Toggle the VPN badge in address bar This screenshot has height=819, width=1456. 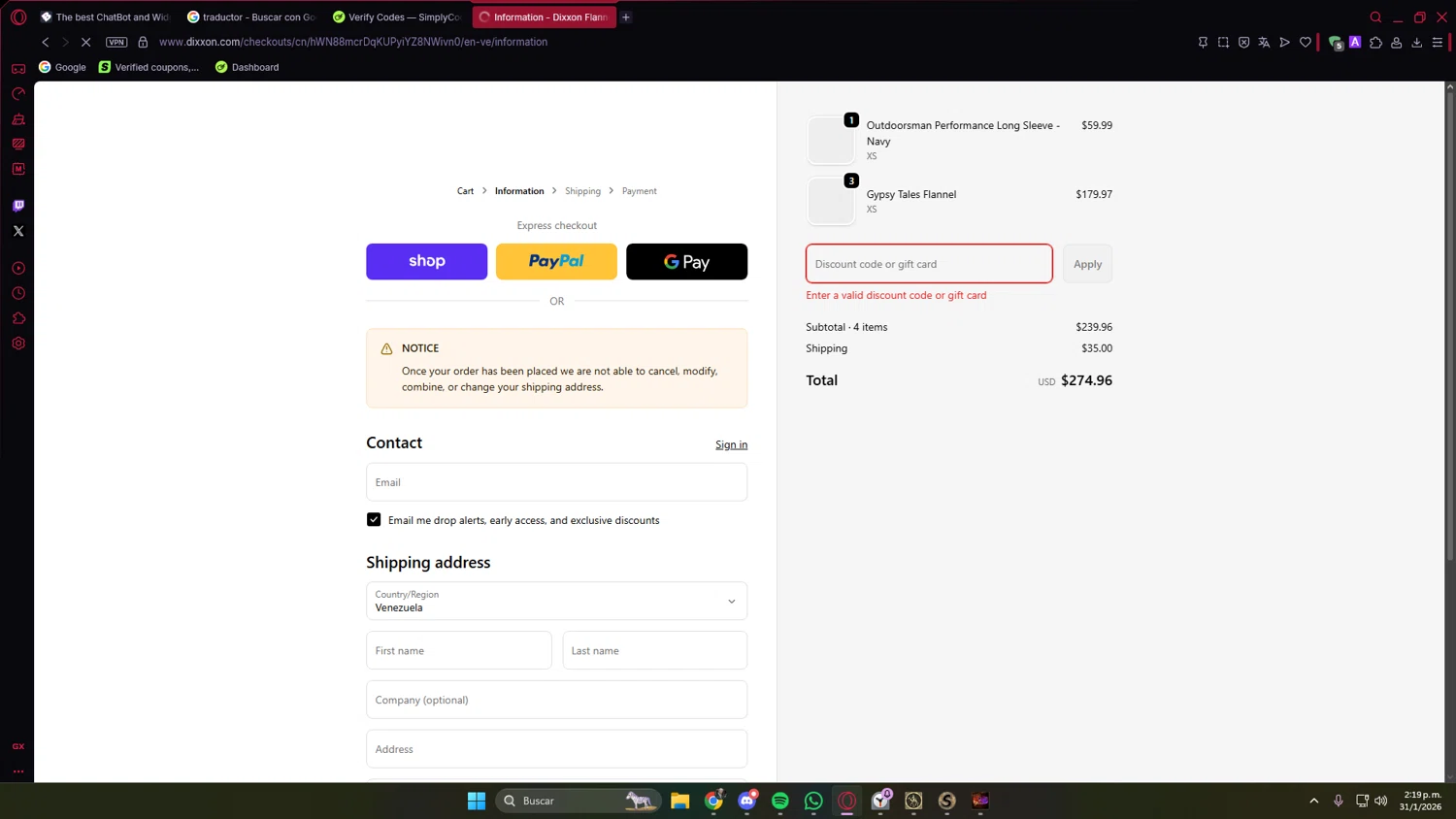116,42
